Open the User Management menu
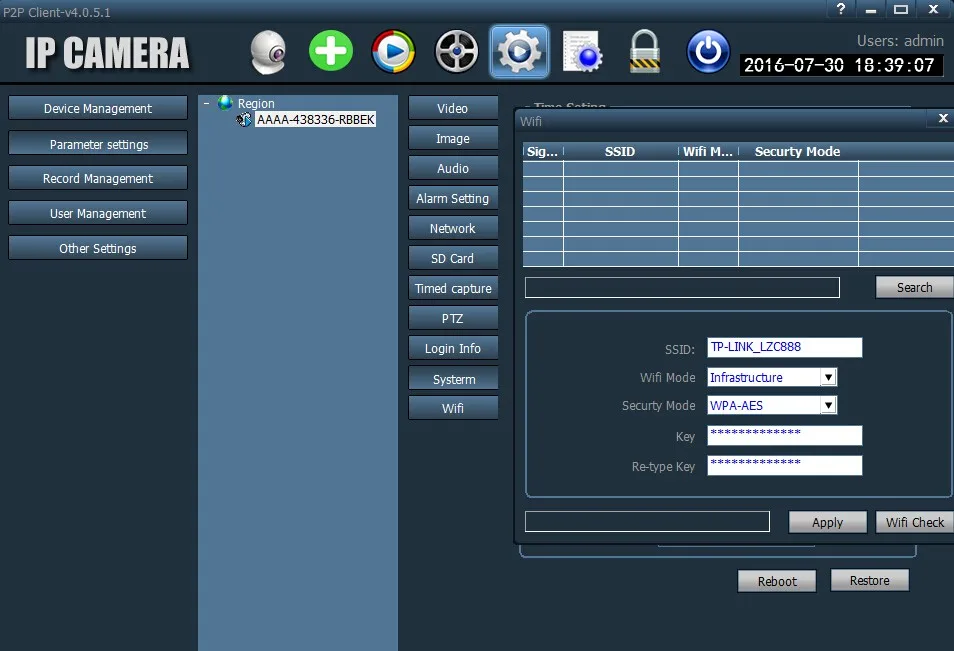The image size is (954, 651). pyautogui.click(x=97, y=212)
